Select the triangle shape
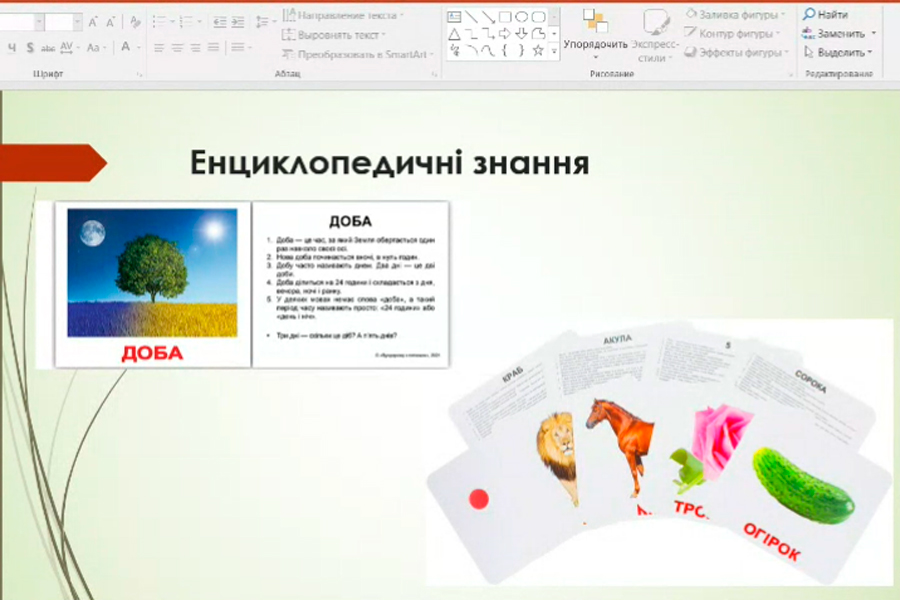 pyautogui.click(x=454, y=34)
